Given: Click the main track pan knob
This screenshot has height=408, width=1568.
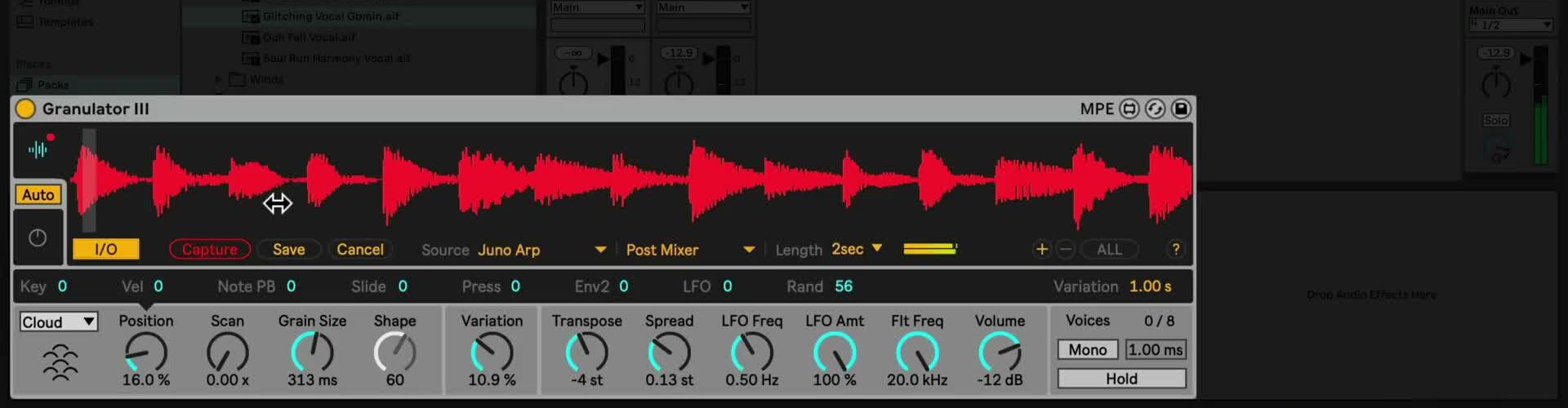Looking at the screenshot, I should [1496, 84].
